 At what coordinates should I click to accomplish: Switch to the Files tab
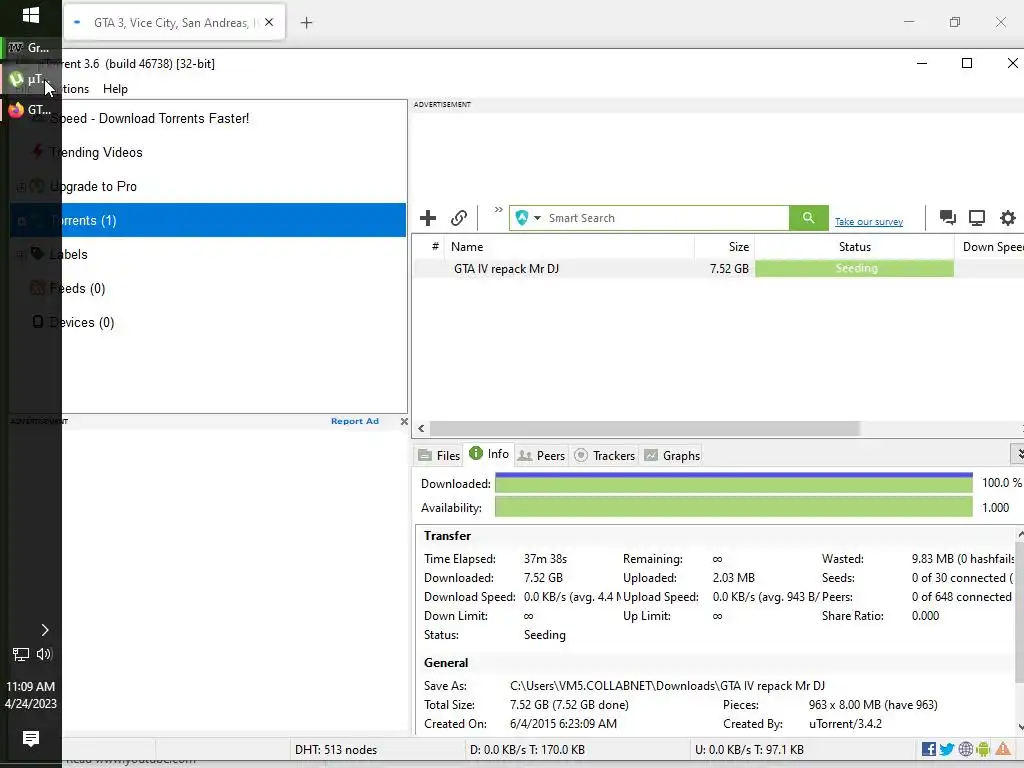(440, 455)
